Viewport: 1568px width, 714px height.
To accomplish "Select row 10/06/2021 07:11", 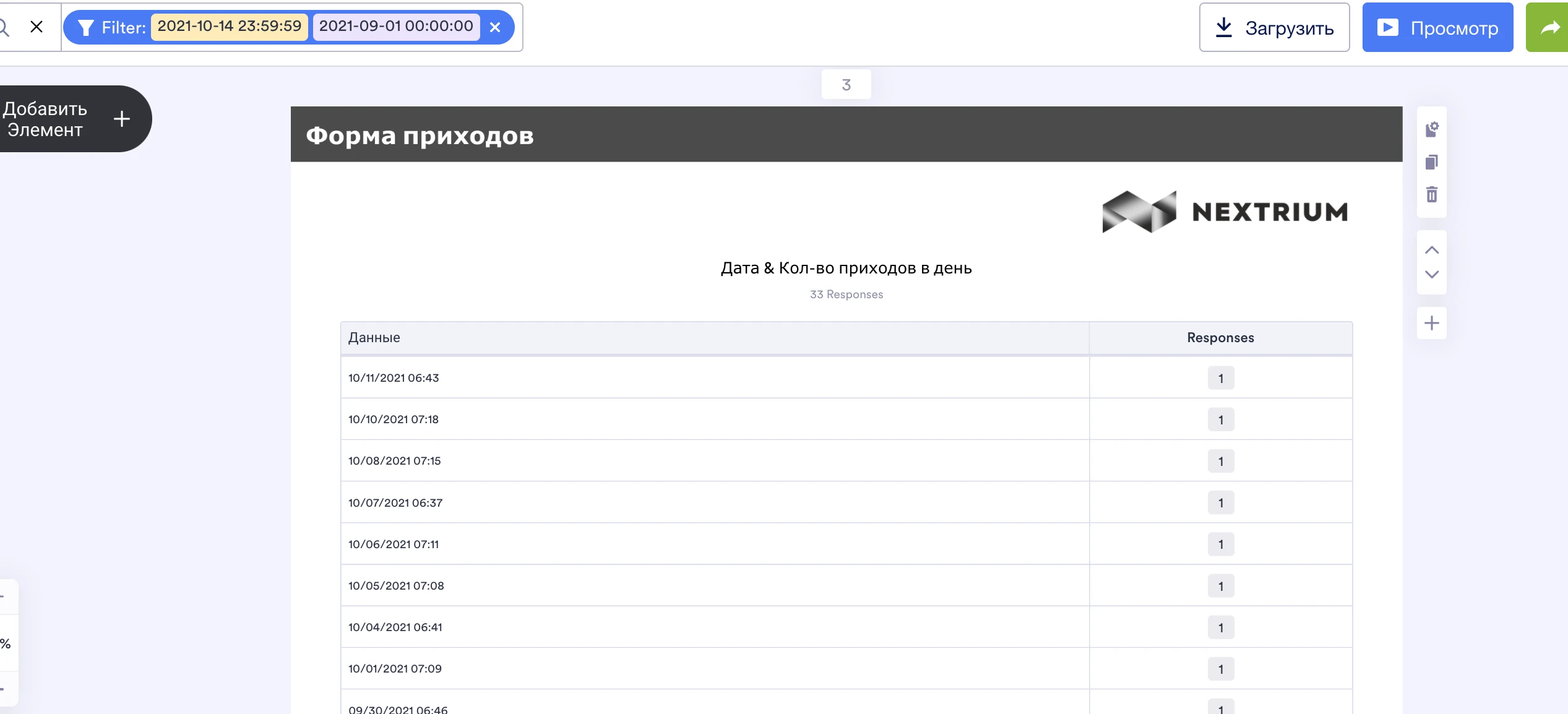I will [x=846, y=544].
